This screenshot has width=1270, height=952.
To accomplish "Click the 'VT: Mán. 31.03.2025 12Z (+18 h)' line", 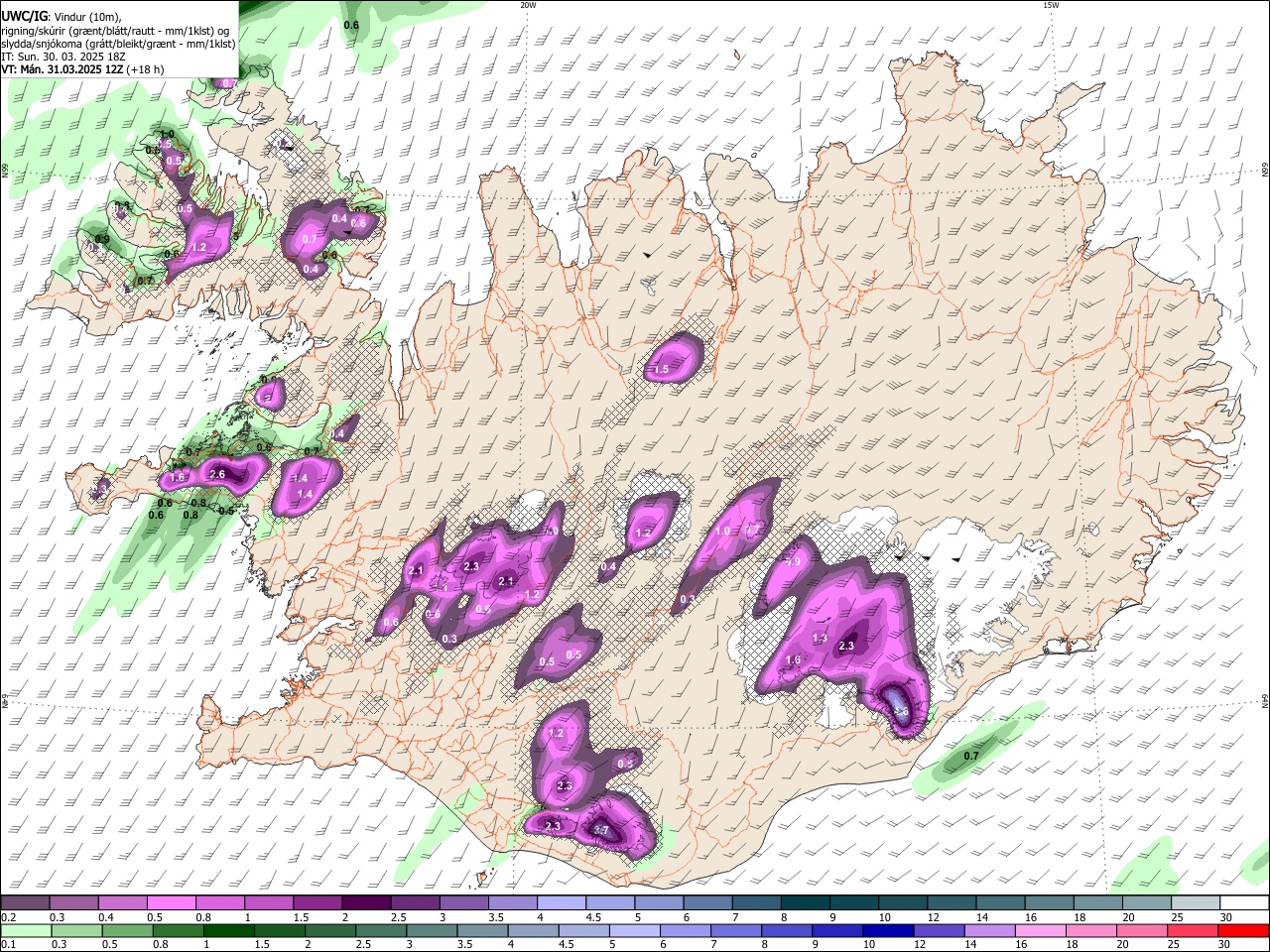I will (83, 69).
